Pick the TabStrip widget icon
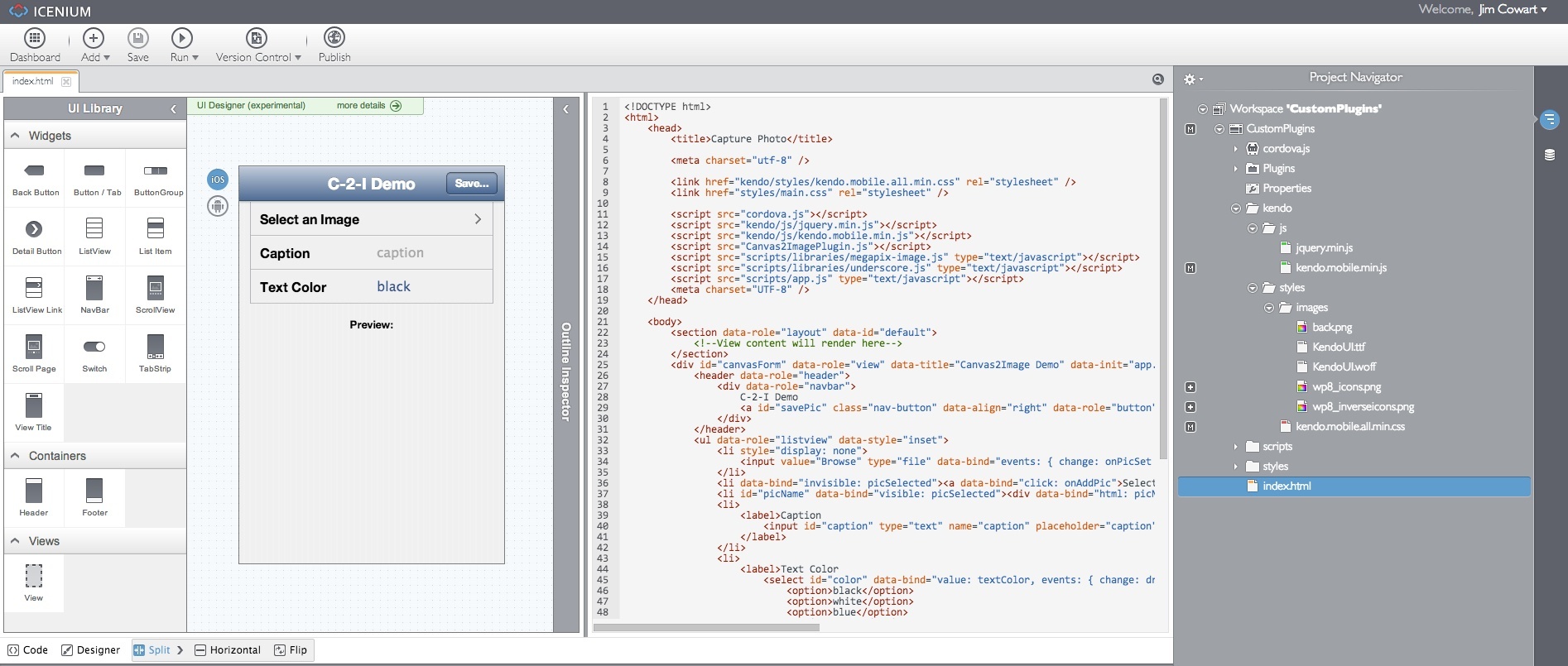The width and height of the screenshot is (1568, 666). pos(155,347)
